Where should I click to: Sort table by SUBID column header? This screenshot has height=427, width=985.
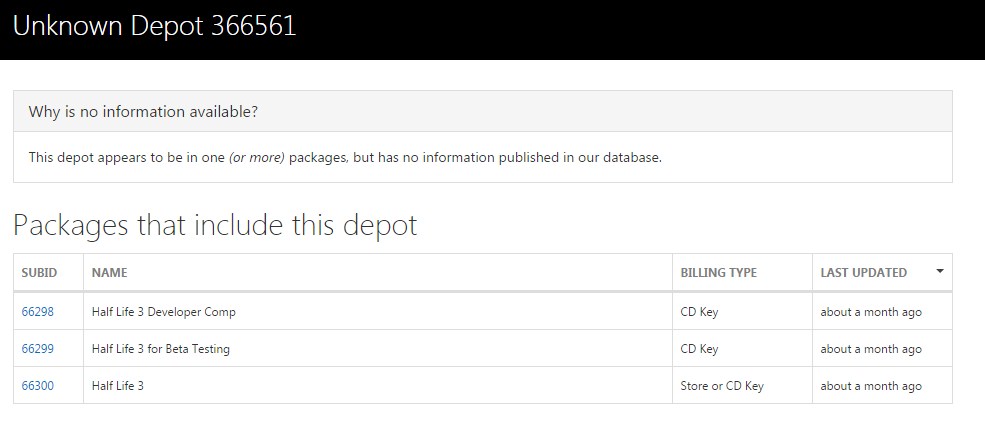(x=39, y=273)
